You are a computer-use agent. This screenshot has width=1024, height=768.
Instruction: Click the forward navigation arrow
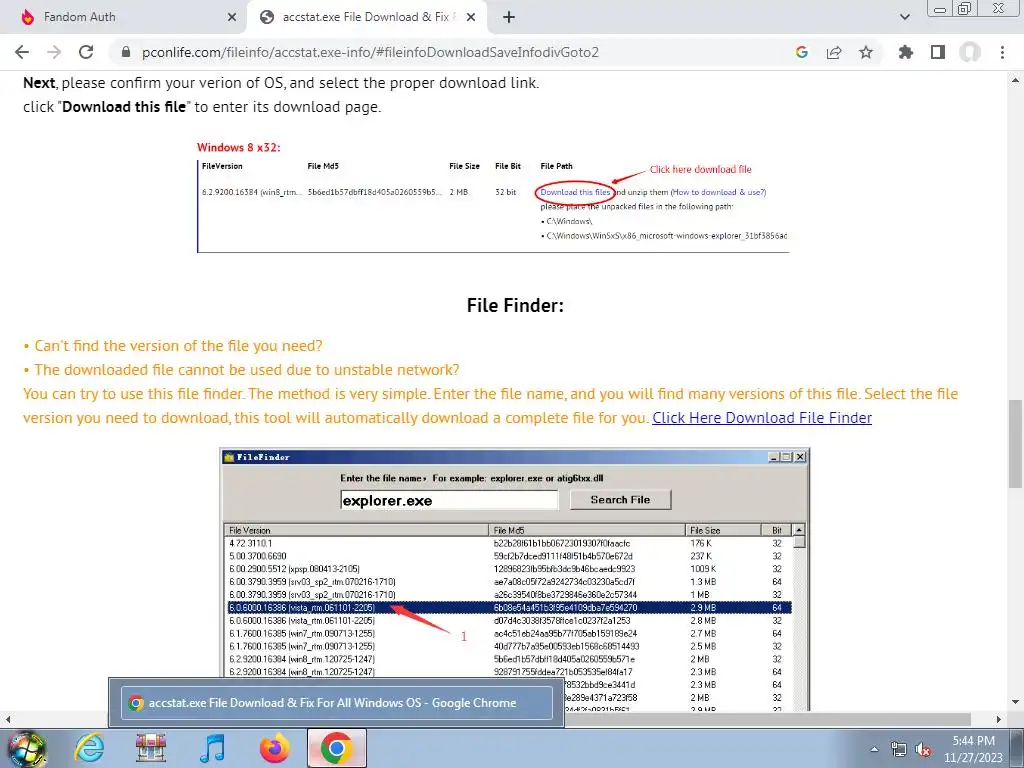[54, 52]
